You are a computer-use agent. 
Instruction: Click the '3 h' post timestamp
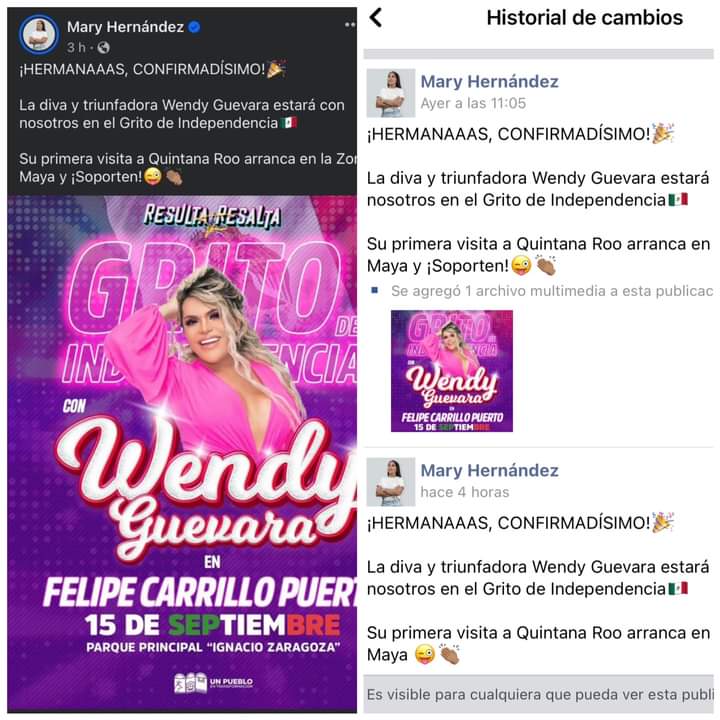pyautogui.click(x=76, y=47)
